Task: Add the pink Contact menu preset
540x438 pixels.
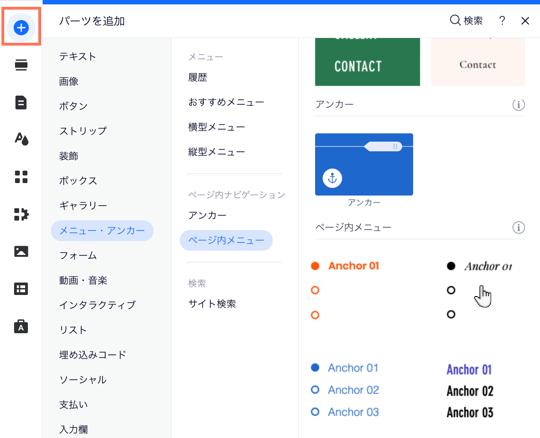Action: (x=478, y=62)
